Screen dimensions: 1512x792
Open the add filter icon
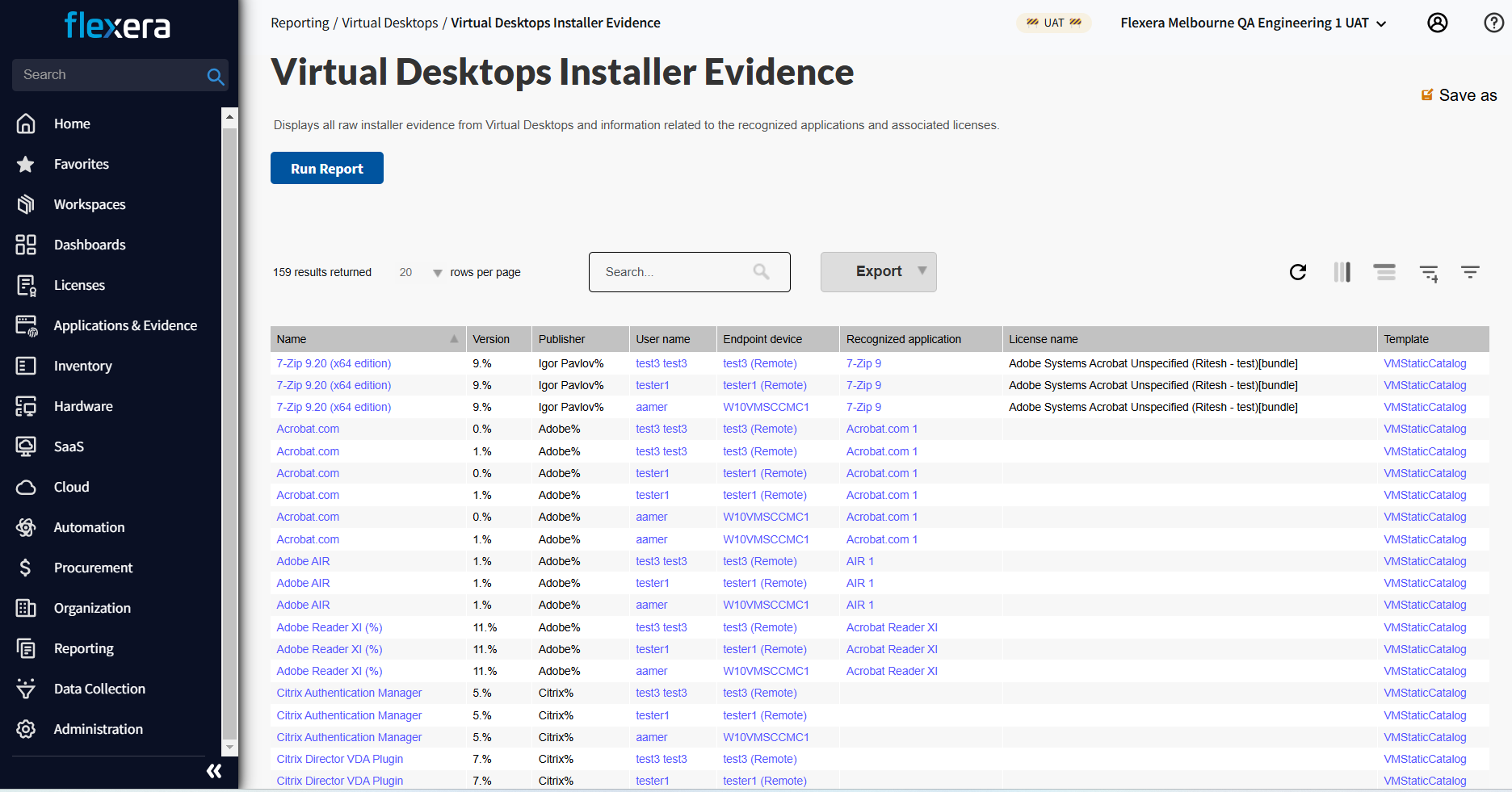click(1428, 273)
